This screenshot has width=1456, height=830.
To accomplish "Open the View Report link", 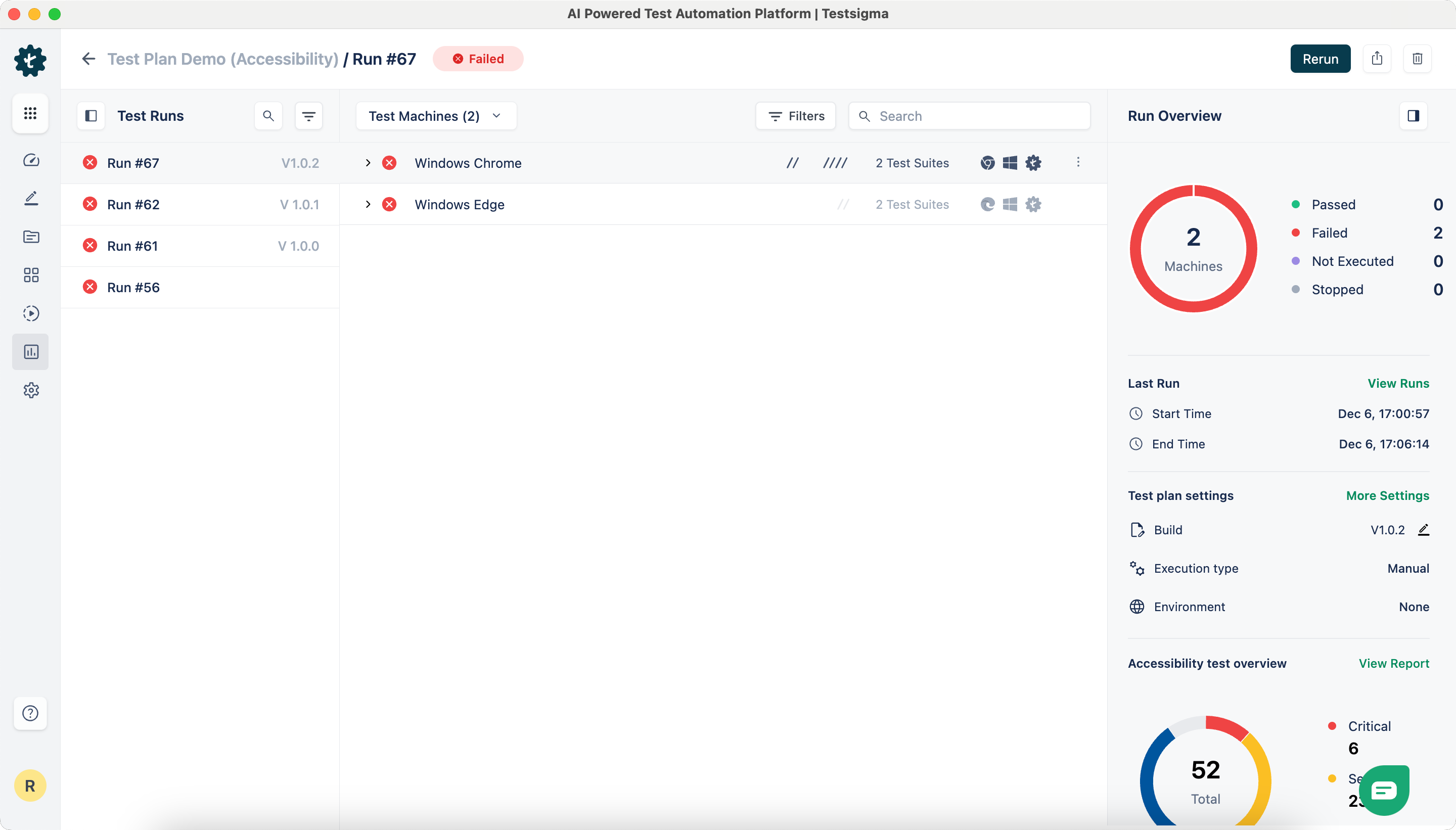I will point(1393,663).
